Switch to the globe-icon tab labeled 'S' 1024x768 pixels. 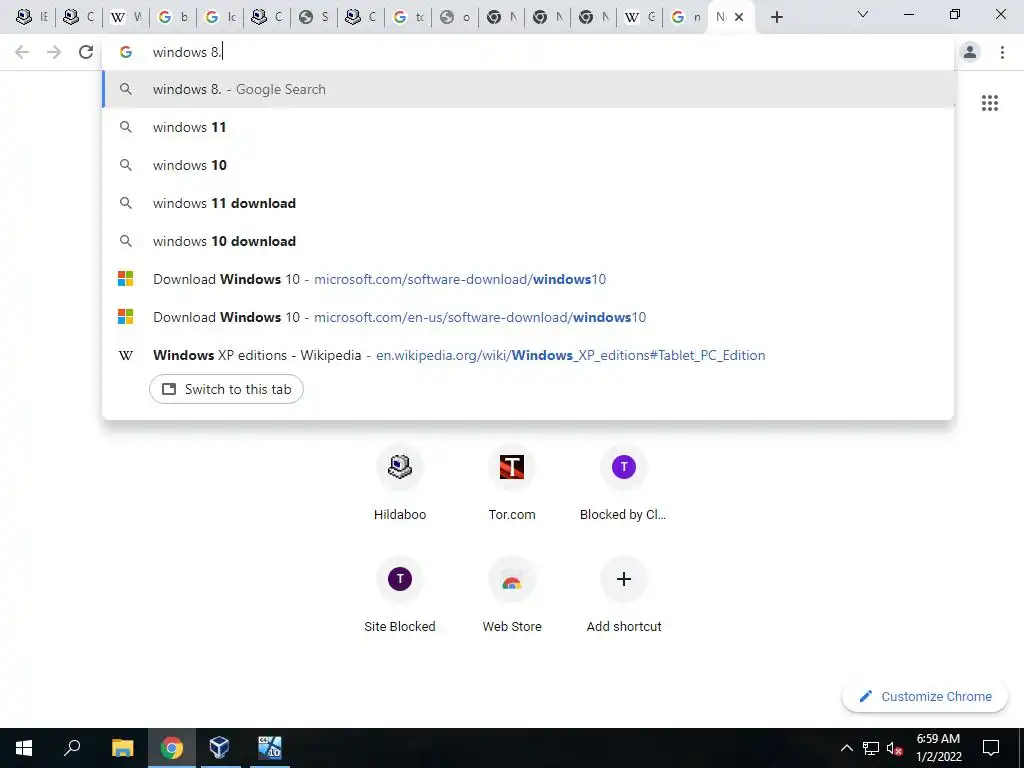313,17
